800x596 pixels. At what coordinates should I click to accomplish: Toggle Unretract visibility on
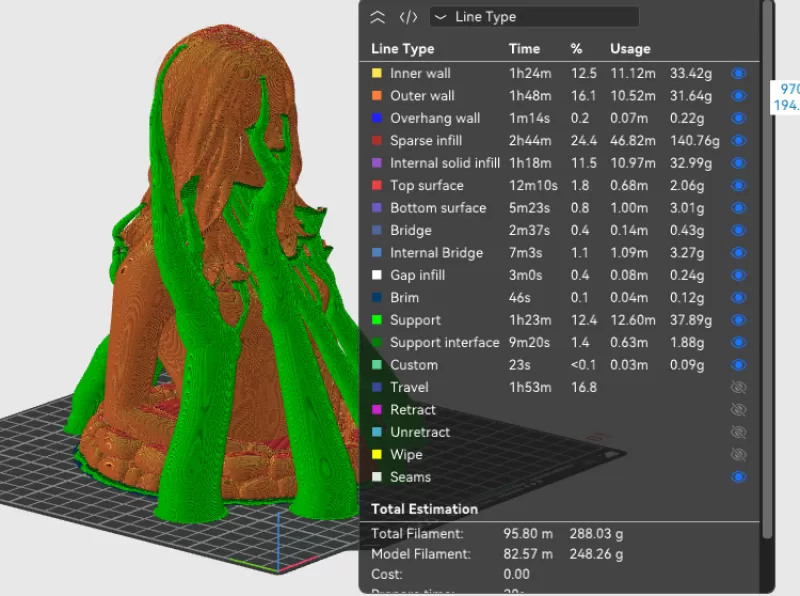[738, 432]
